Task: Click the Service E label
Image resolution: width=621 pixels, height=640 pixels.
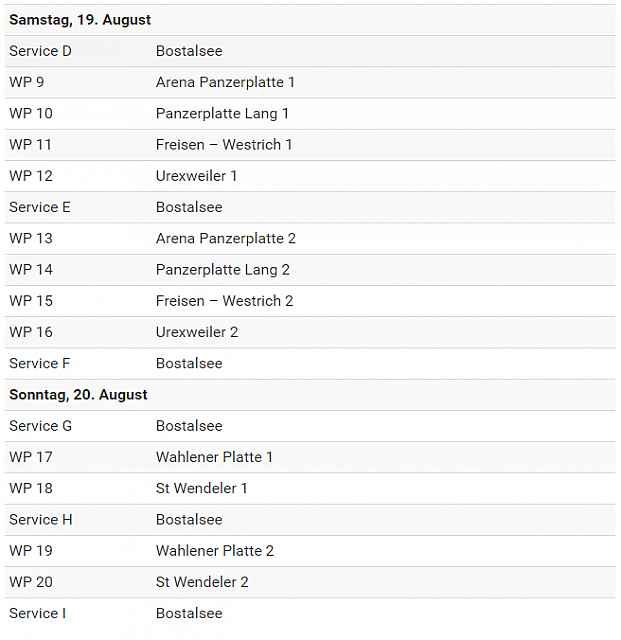Action: pyautogui.click(x=40, y=207)
